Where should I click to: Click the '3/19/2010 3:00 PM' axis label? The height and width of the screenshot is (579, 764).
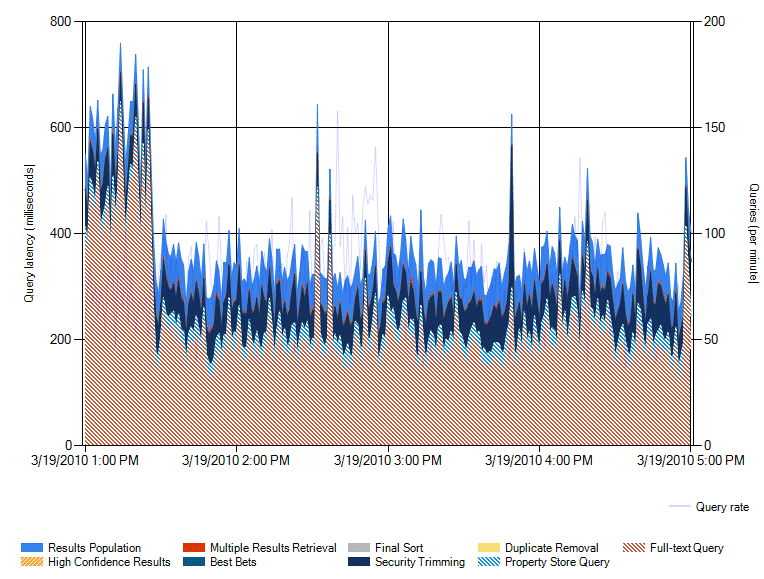tap(388, 460)
